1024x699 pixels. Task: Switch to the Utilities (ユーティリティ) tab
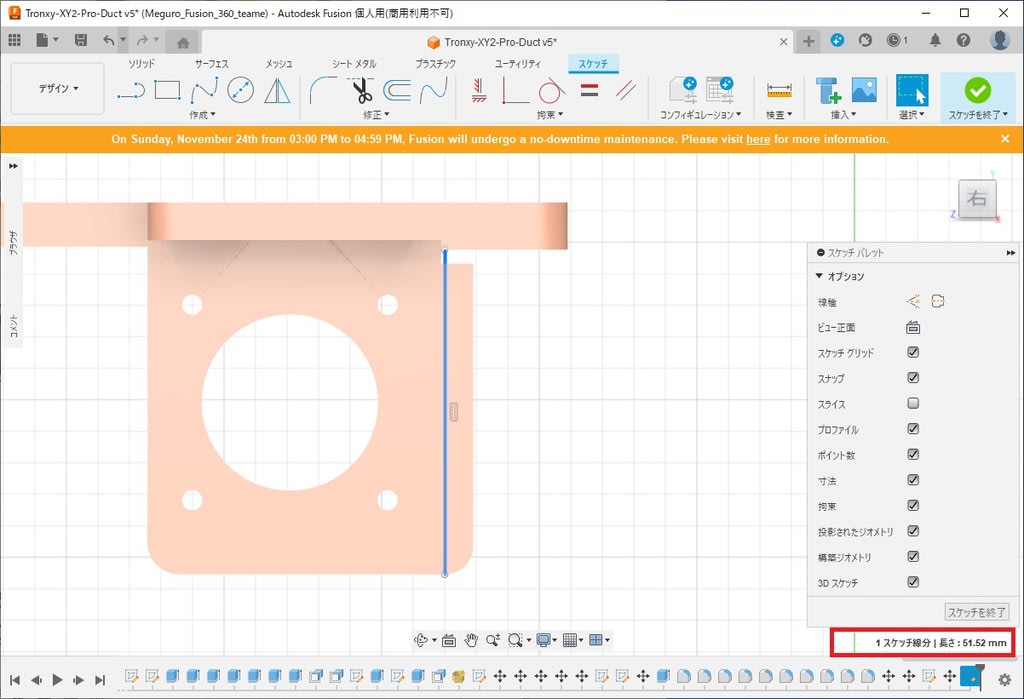pos(517,63)
